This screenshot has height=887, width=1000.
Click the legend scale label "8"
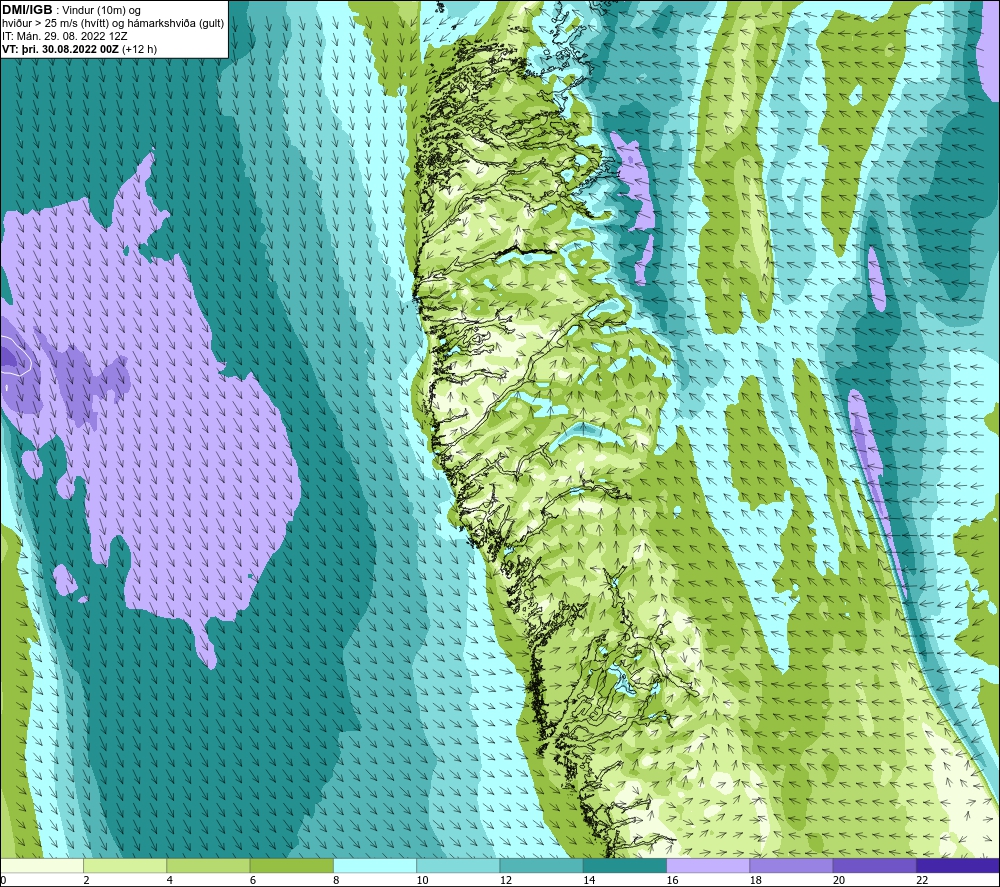(x=336, y=880)
